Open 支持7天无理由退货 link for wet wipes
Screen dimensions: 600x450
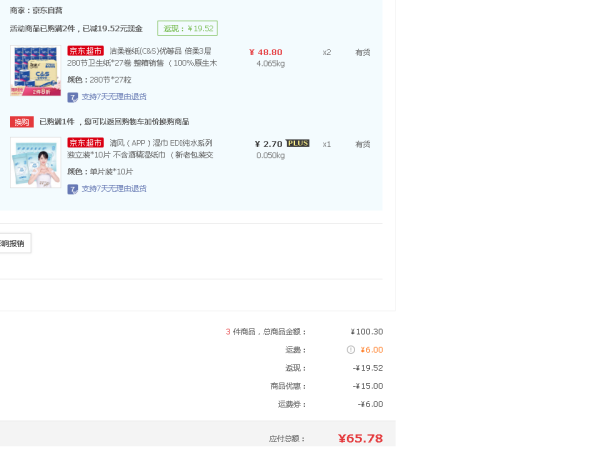pyautogui.click(x=114, y=189)
